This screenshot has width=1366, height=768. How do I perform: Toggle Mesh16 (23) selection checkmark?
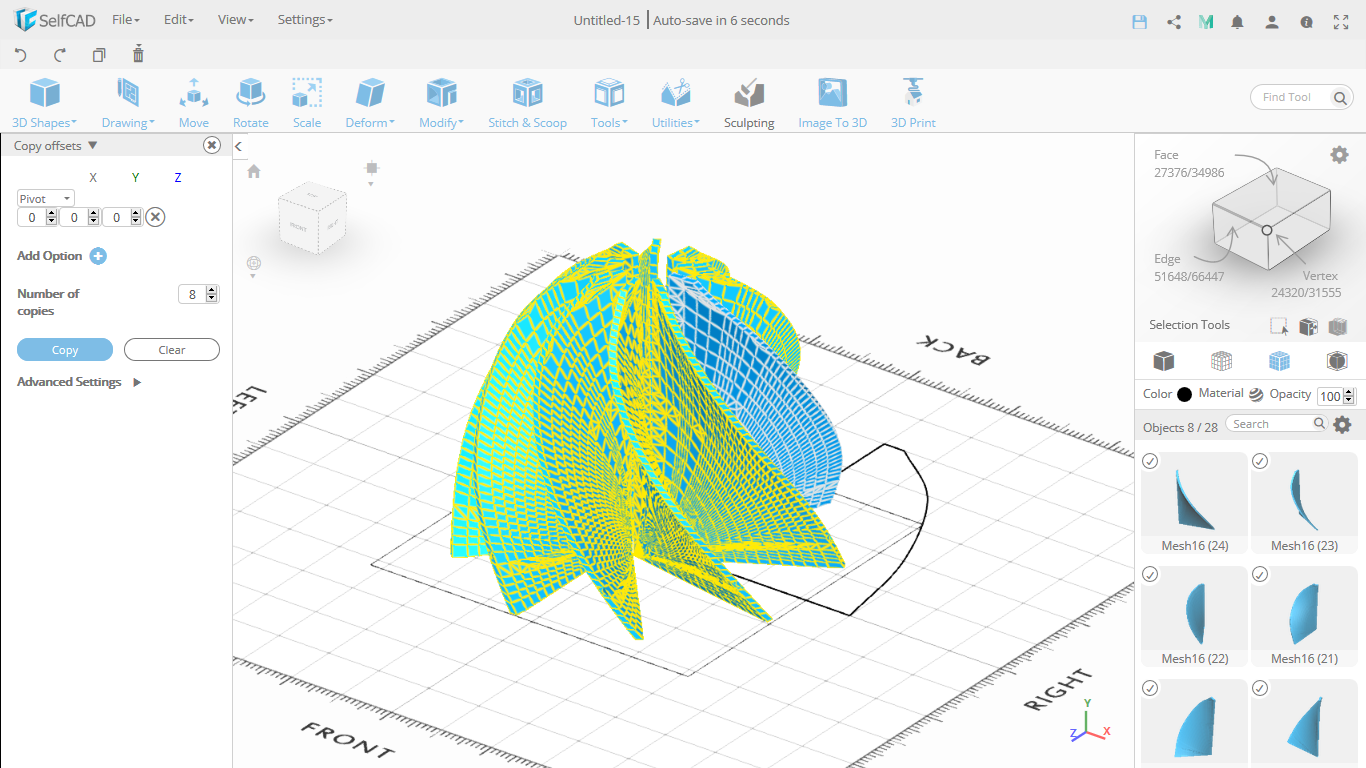[x=1260, y=461]
